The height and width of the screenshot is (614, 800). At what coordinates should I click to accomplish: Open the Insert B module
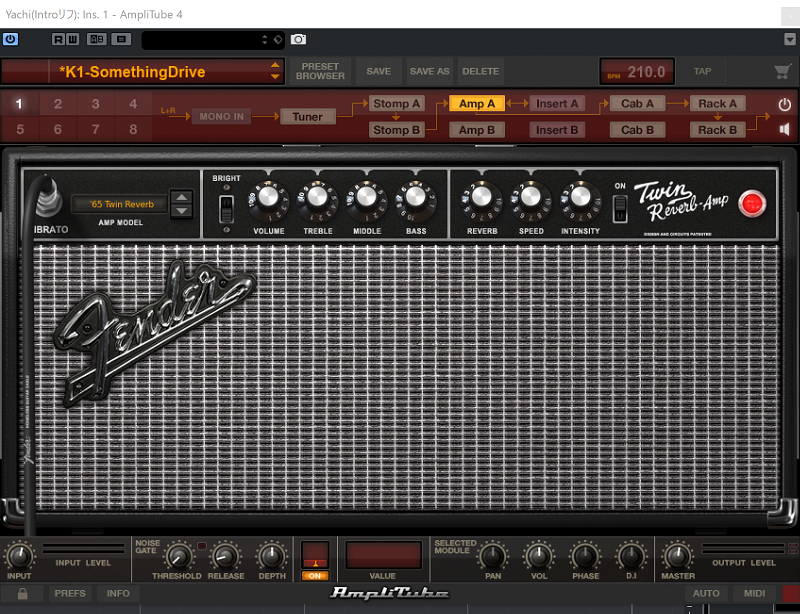[x=557, y=130]
